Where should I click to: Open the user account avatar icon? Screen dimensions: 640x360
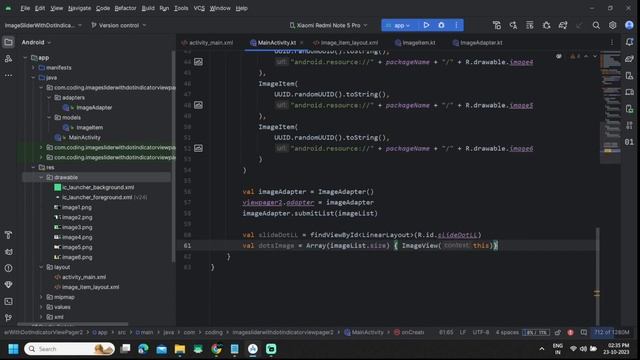coord(629,25)
